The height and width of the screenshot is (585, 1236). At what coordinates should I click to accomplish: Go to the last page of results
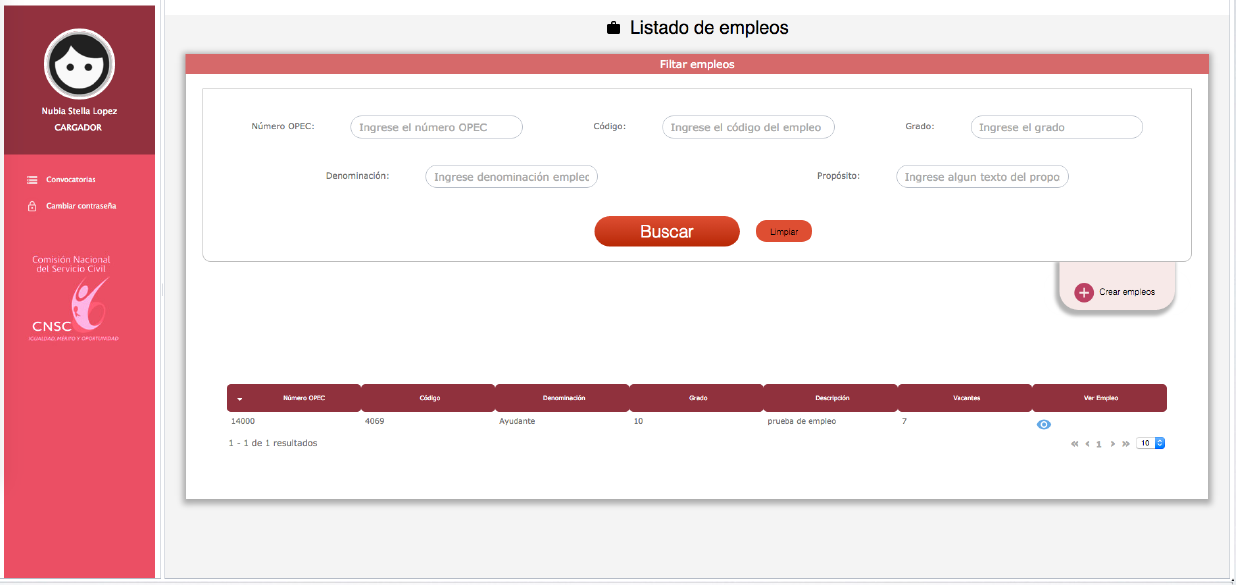point(1126,443)
